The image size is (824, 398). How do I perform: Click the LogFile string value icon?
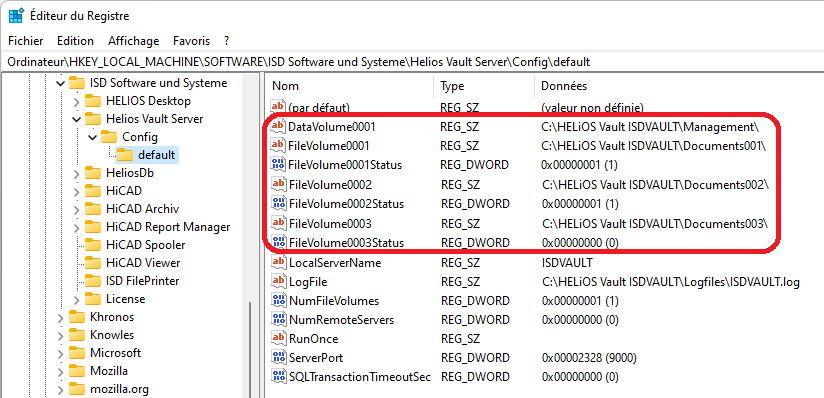pyautogui.click(x=279, y=282)
